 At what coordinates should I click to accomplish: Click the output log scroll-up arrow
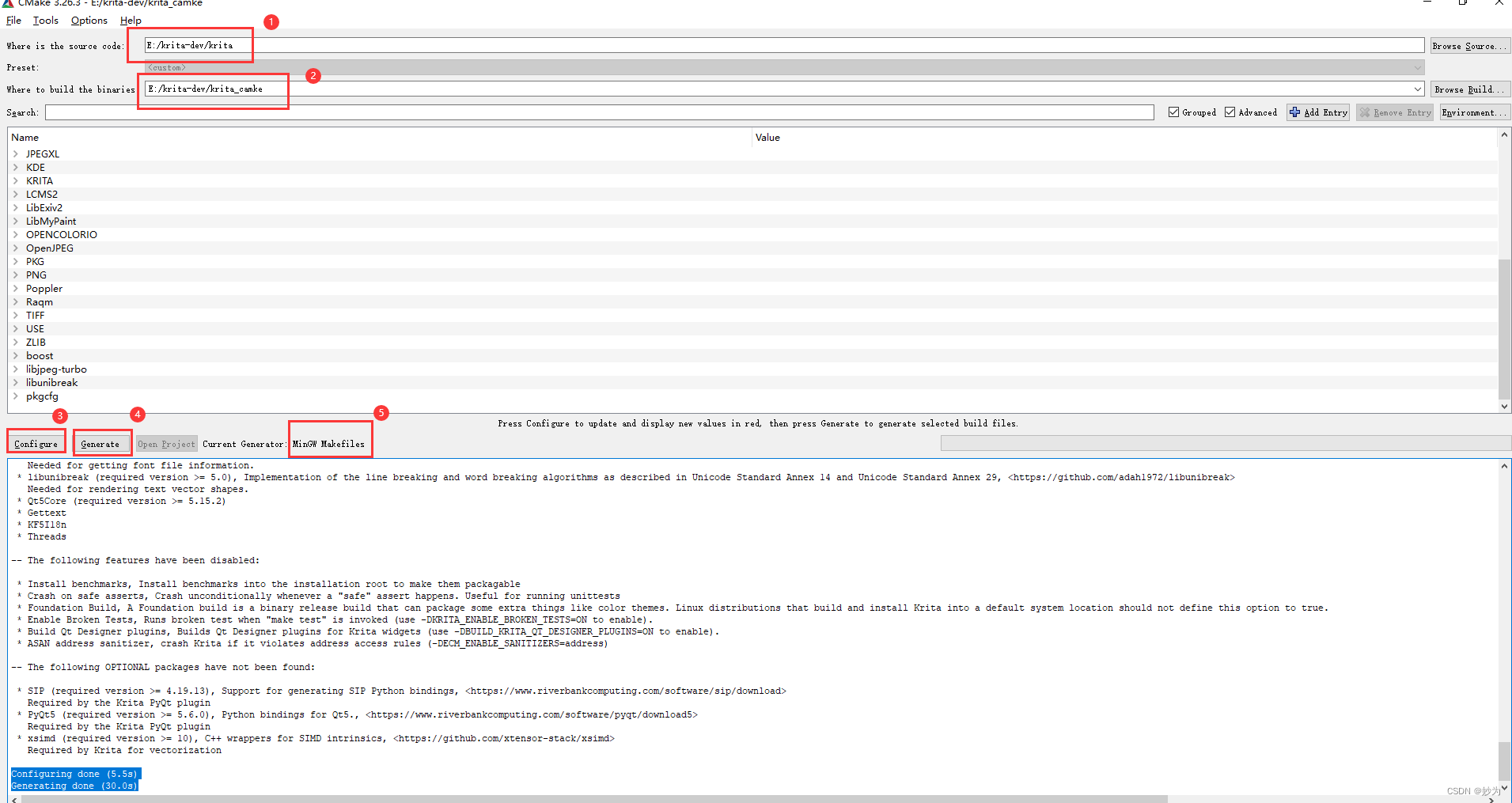coord(1504,466)
